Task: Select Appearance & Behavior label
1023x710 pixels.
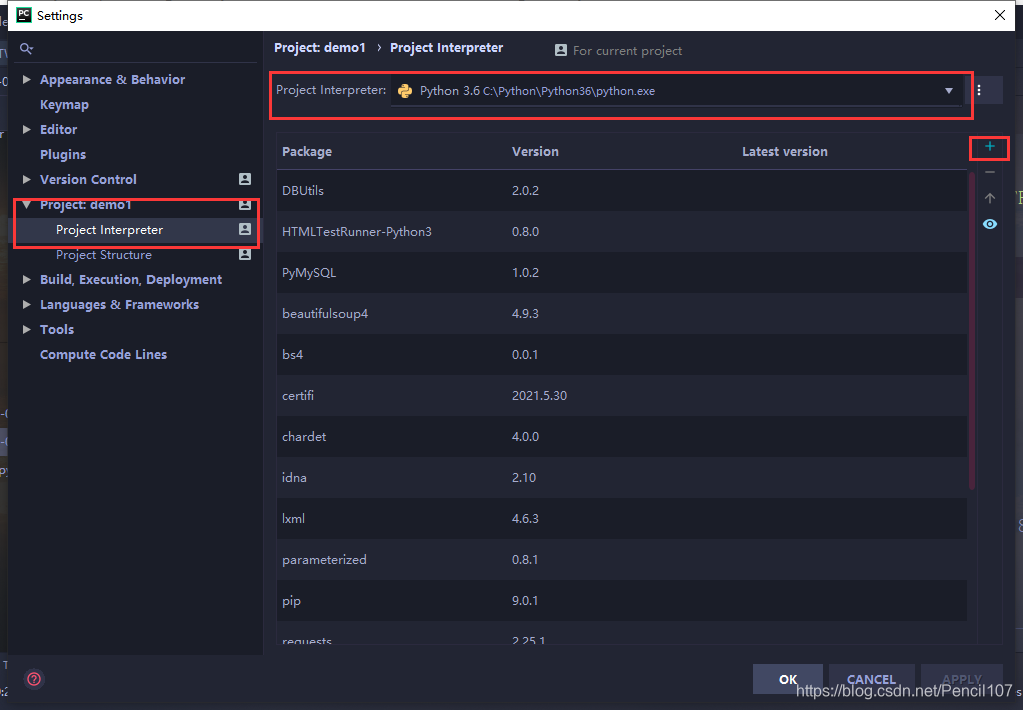Action: coord(112,80)
